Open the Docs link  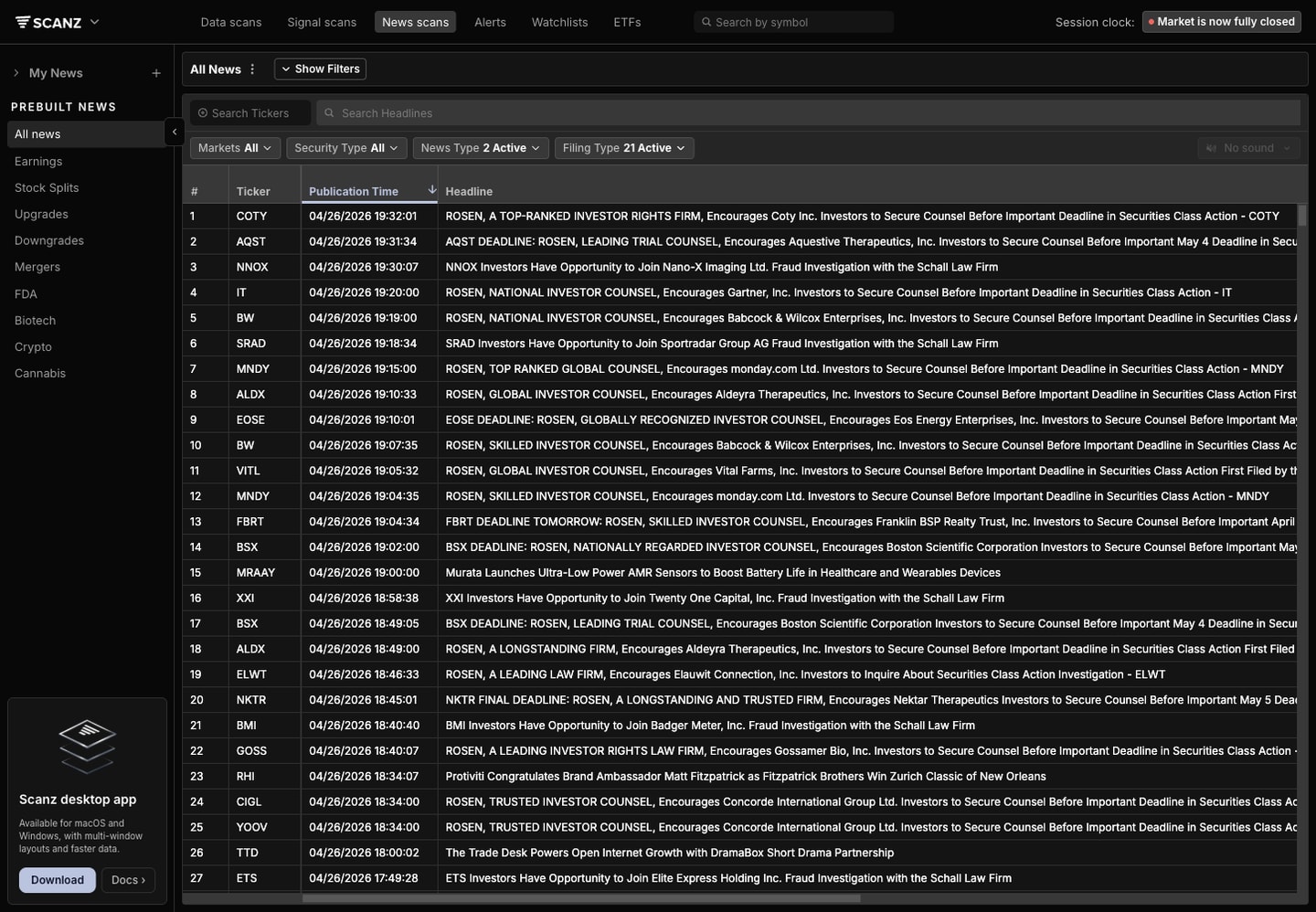click(x=128, y=880)
